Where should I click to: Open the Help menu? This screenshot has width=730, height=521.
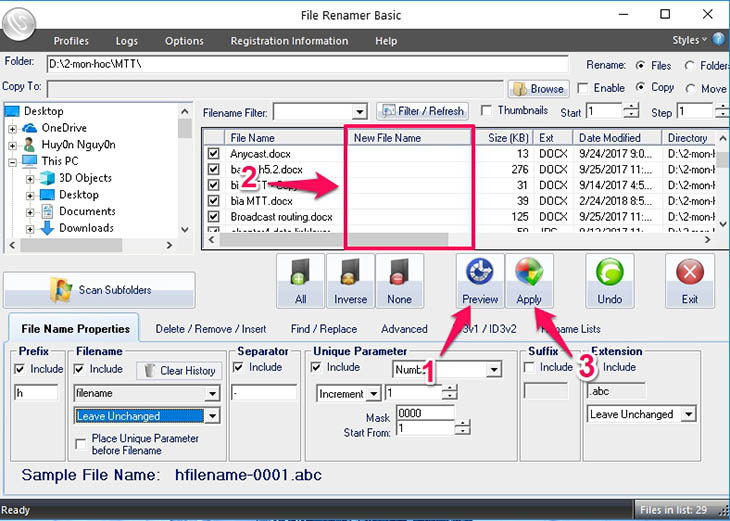coord(386,41)
